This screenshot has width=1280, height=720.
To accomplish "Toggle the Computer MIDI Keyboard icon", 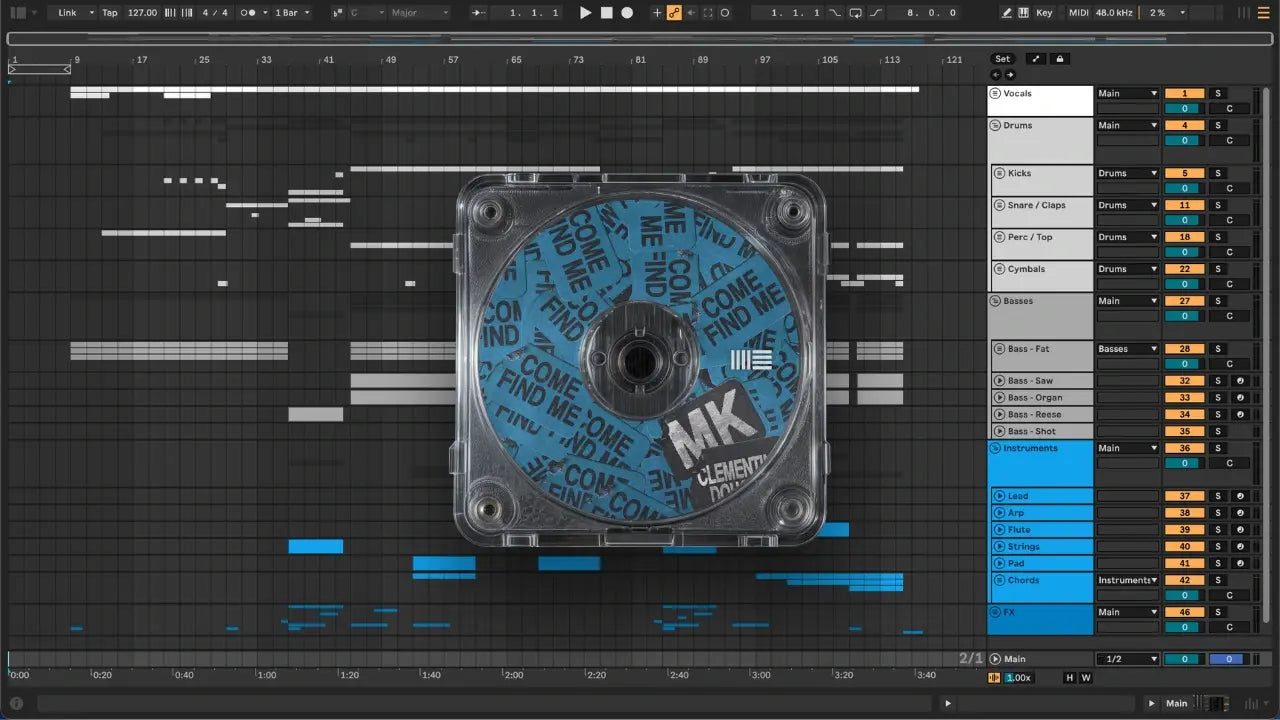I will tap(1024, 13).
